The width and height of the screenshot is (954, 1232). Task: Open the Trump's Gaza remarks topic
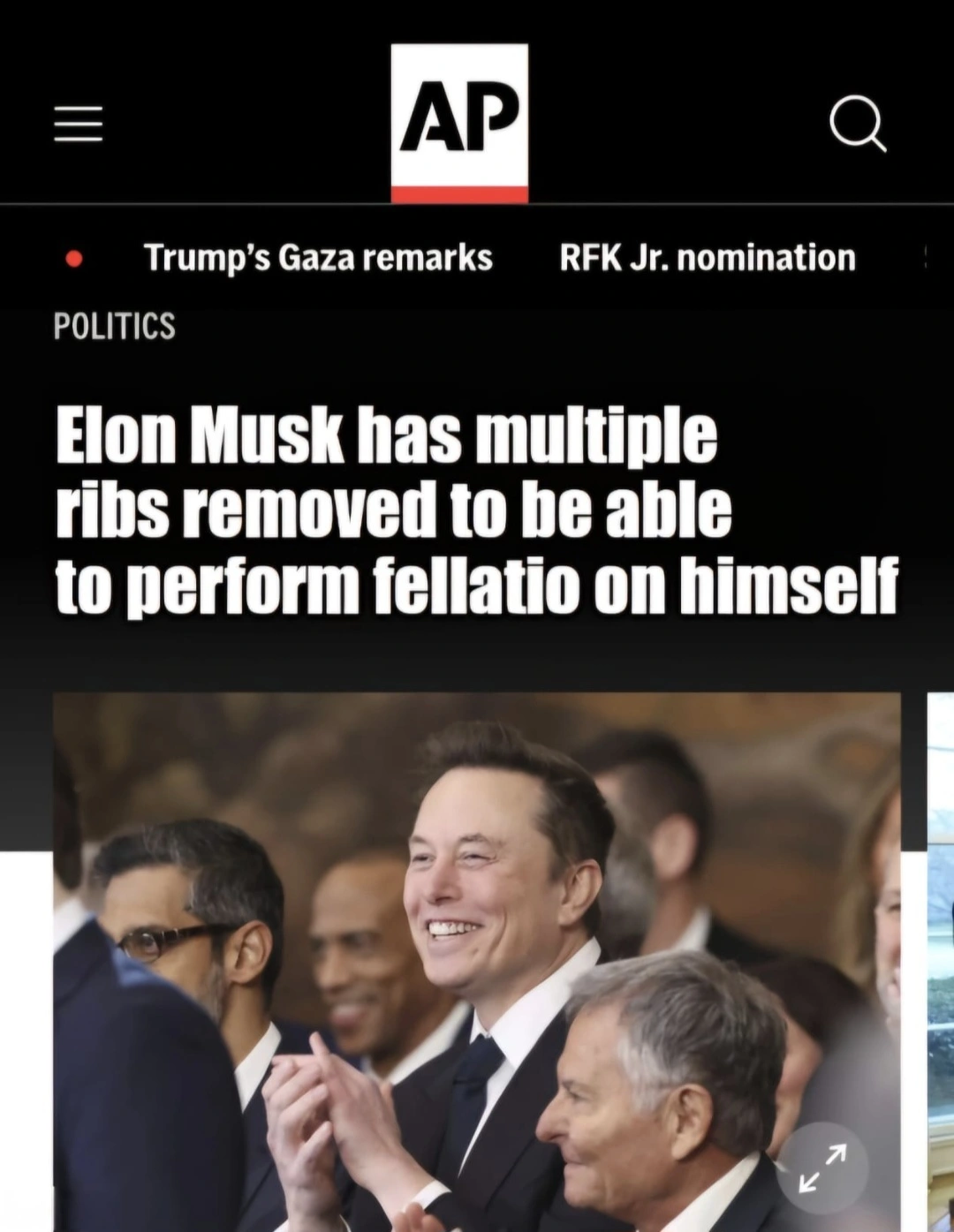point(318,258)
